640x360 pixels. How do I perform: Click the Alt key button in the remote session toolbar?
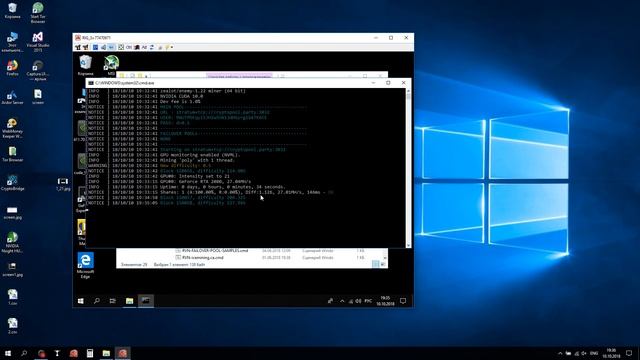click(144, 47)
